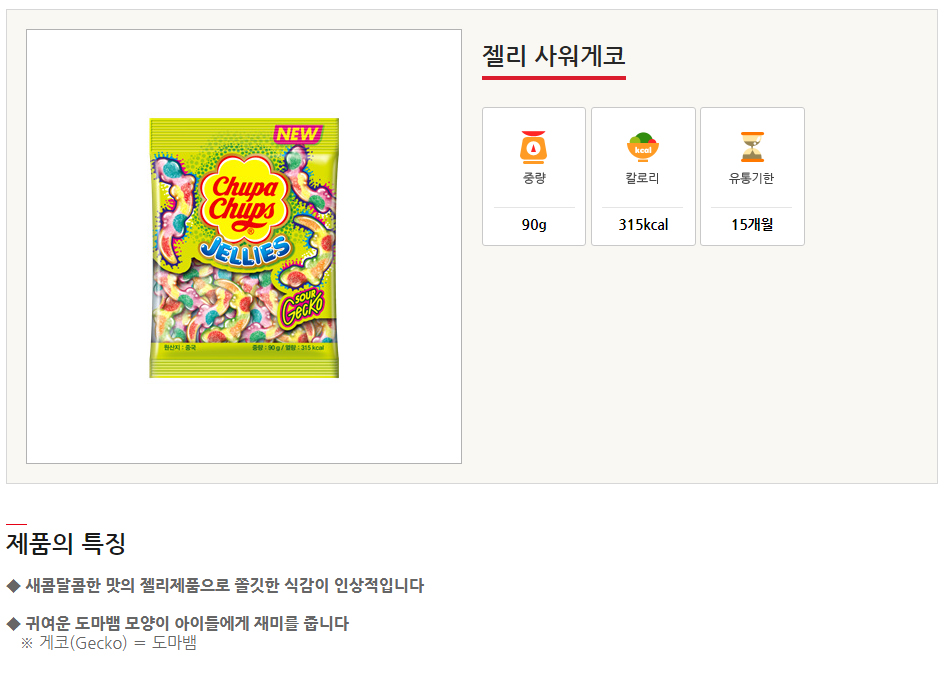Click the 유통기한 label
The width and height of the screenshot is (948, 683).
pos(752,179)
